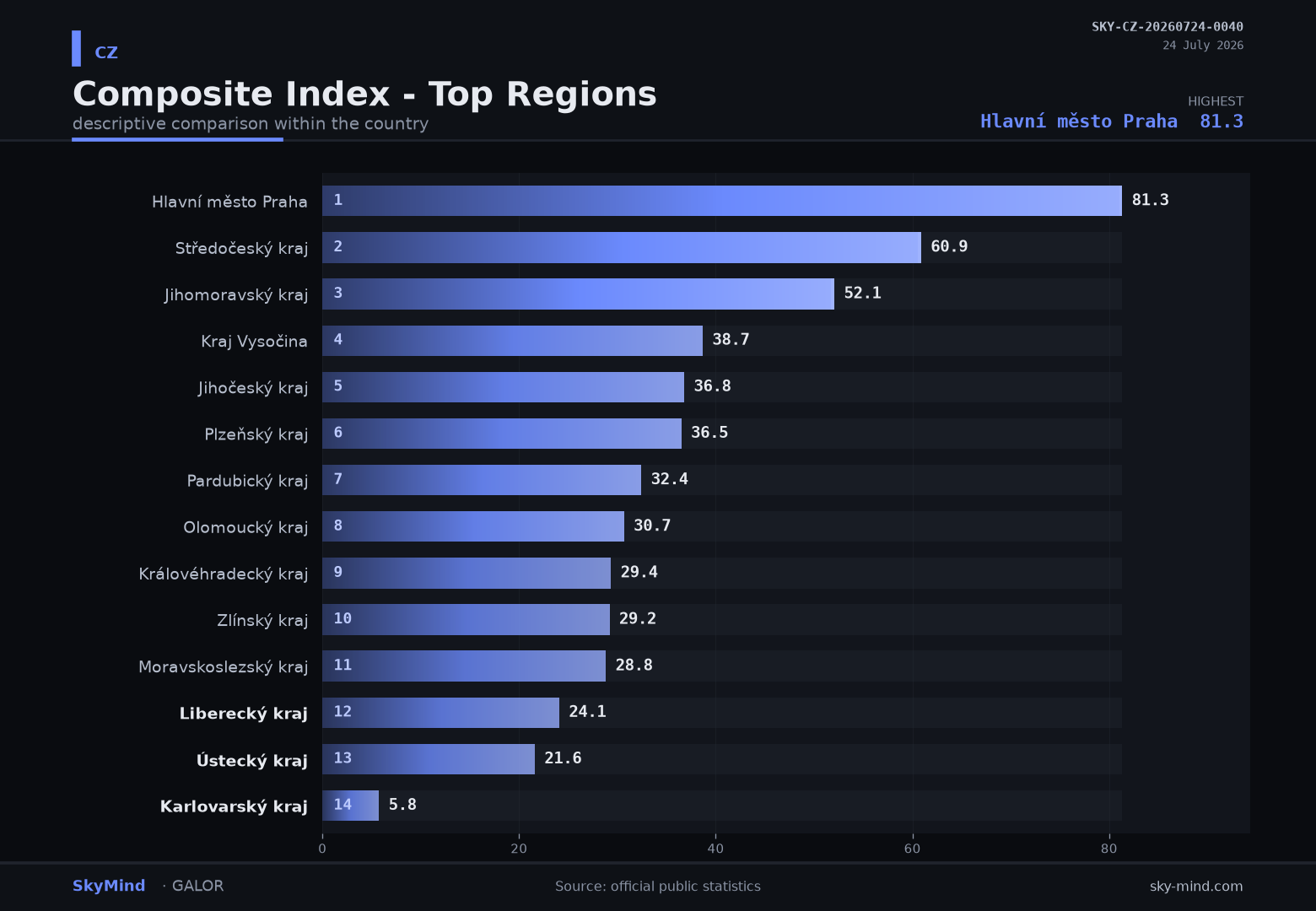Click x-axis tick label 0
This screenshot has height=911, width=1316.
pyautogui.click(x=322, y=849)
